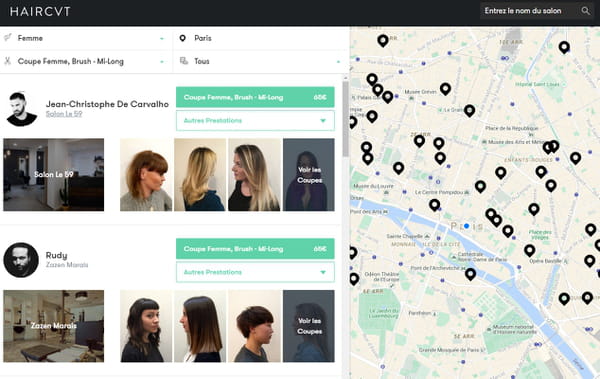Open the Coupe Femme, Brush service dropdown

pyautogui.click(x=86, y=62)
